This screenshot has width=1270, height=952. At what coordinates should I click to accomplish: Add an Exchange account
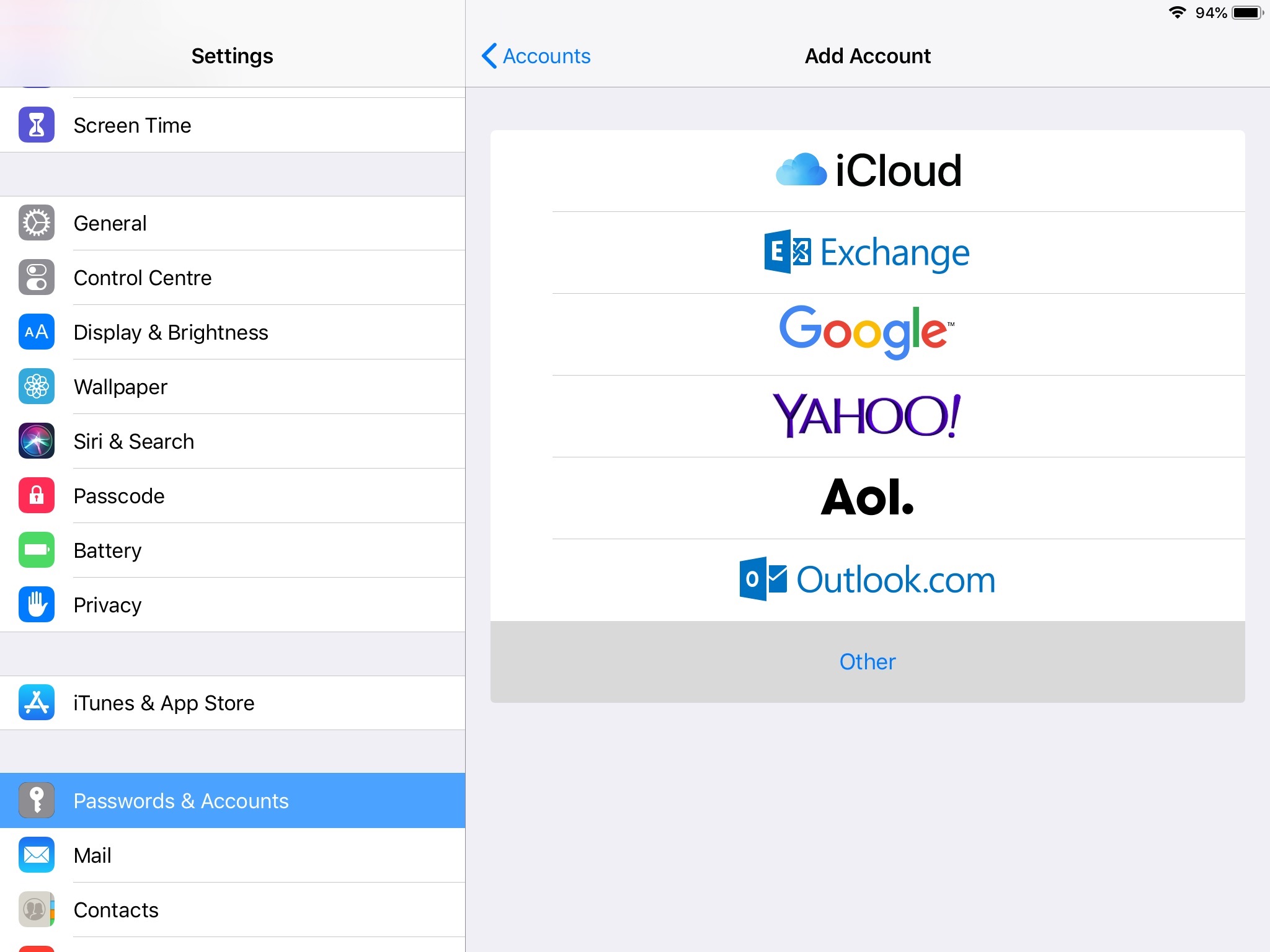[868, 252]
